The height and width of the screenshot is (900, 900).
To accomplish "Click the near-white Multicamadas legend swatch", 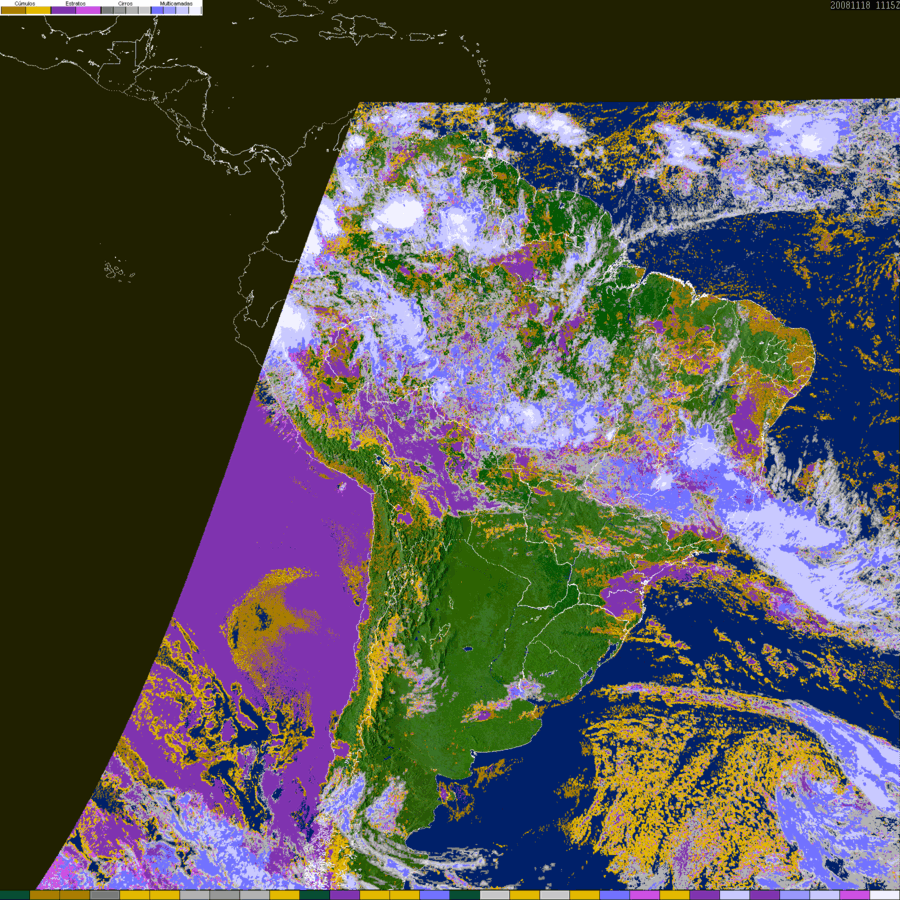I will click(x=195, y=10).
